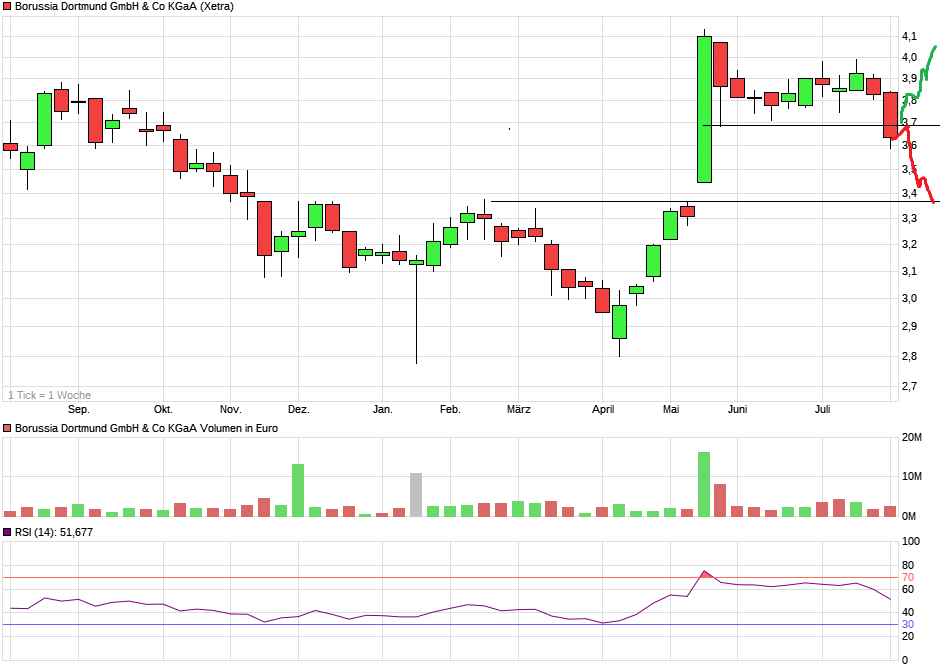Select the 'Mai' month label
This screenshot has height=670, width=940.
[x=671, y=409]
